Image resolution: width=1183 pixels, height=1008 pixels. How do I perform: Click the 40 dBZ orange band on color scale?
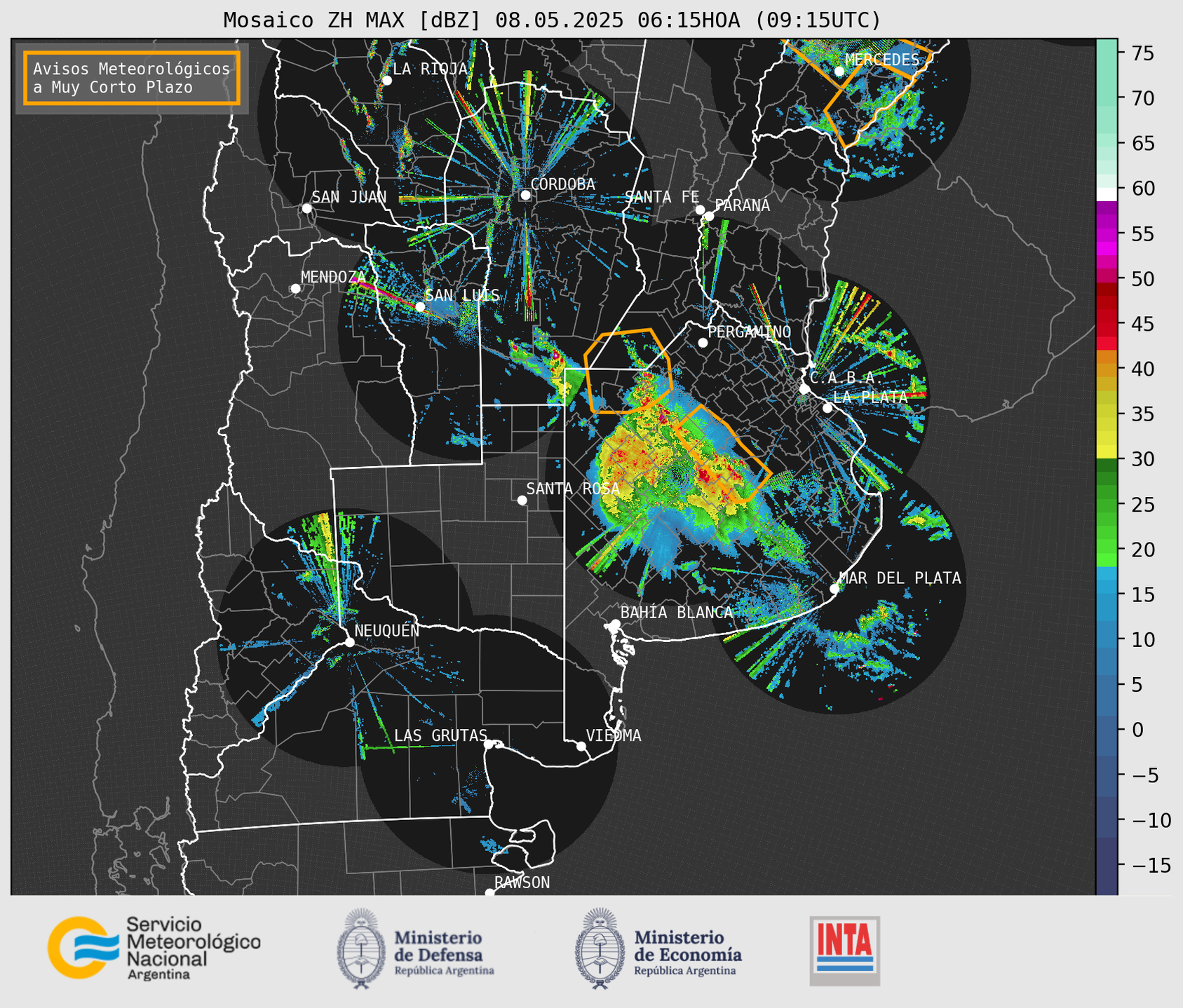[x=1107, y=369]
